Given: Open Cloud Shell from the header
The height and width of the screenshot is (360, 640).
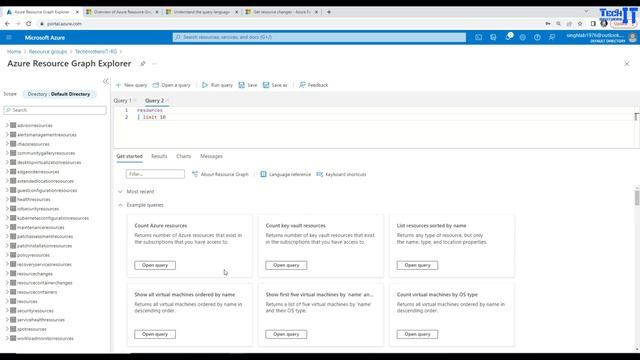Looking at the screenshot, I should 478,38.
